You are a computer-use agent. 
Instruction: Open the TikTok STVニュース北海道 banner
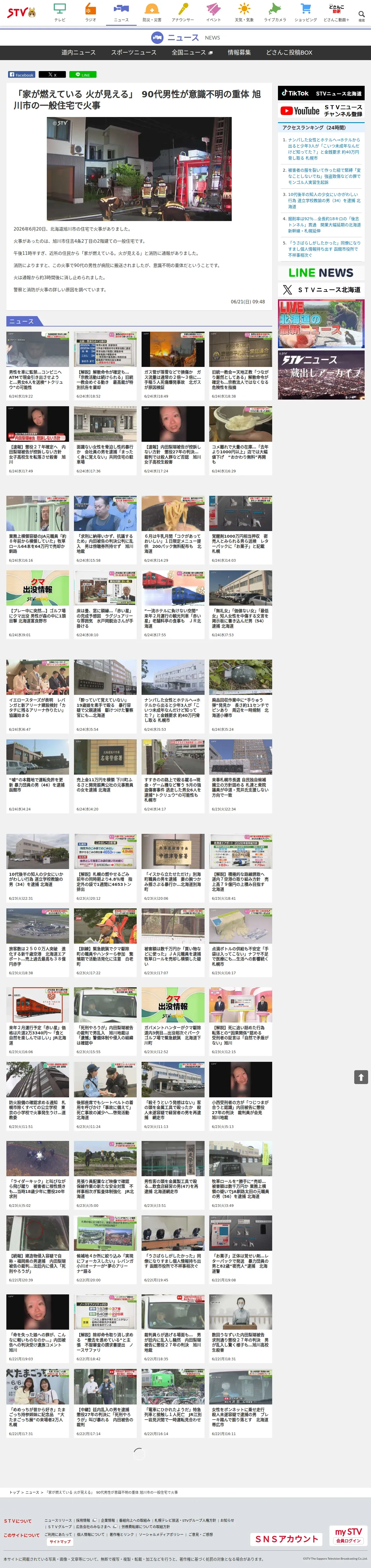(x=321, y=93)
